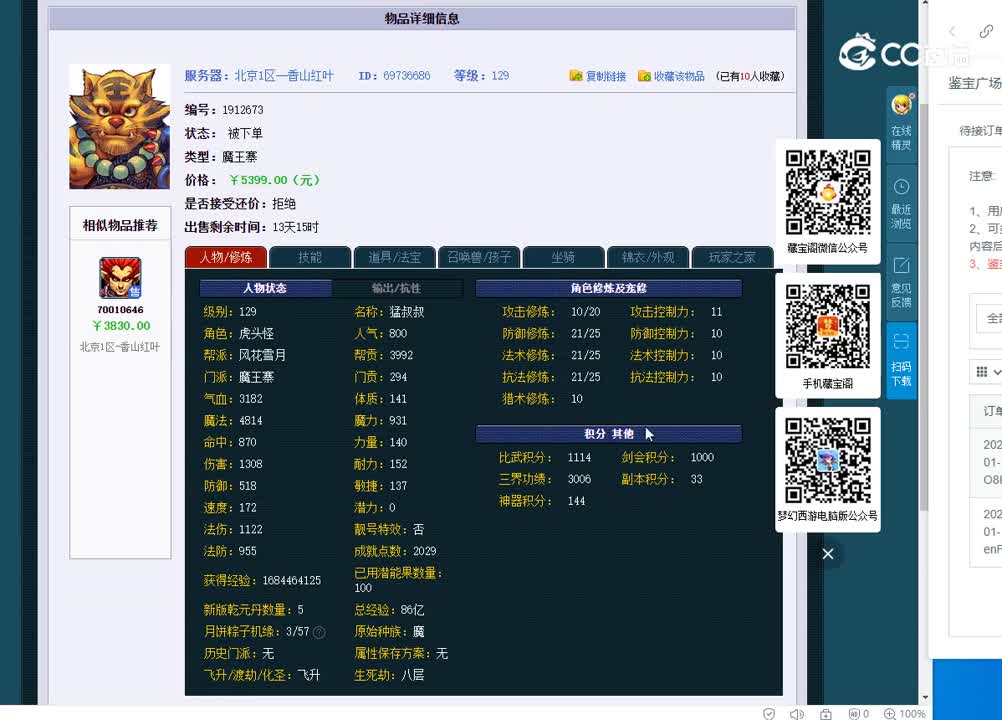Click the 相似物品推荐 header
This screenshot has width=1002, height=720.
point(120,225)
